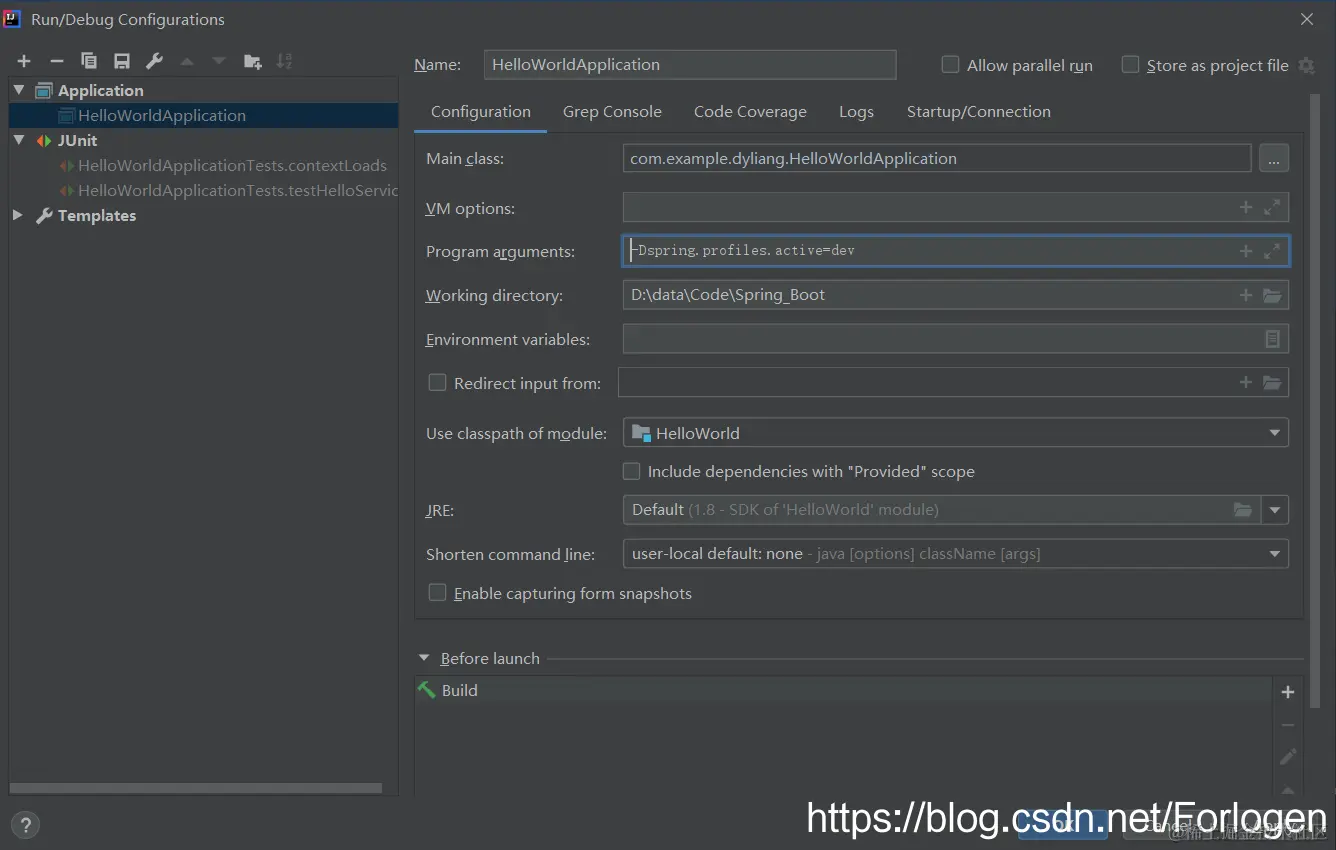Open help question mark icon
The image size is (1336, 850).
pos(25,825)
